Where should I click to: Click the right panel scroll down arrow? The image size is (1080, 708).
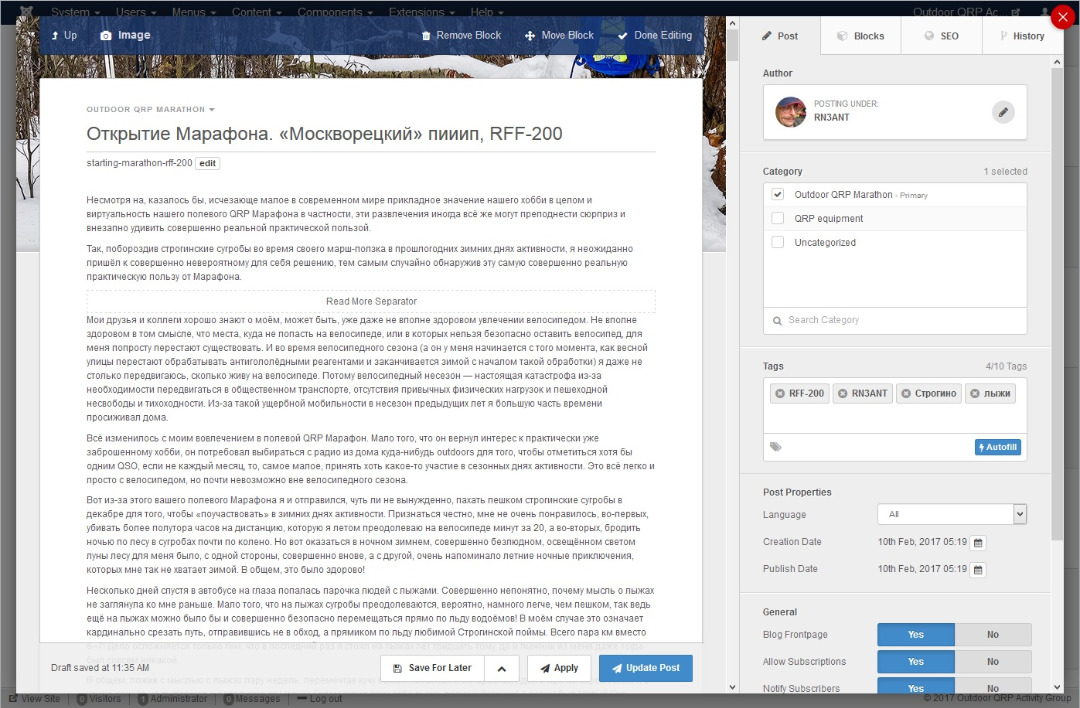[x=1057, y=687]
